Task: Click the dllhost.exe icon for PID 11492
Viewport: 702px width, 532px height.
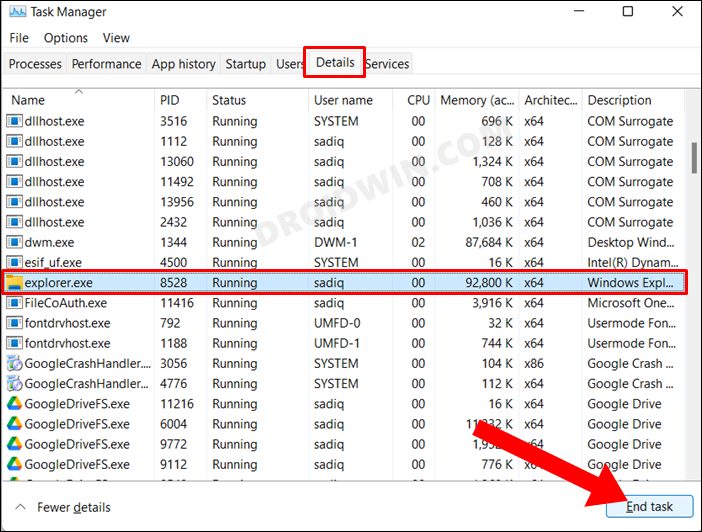Action: pyautogui.click(x=14, y=181)
